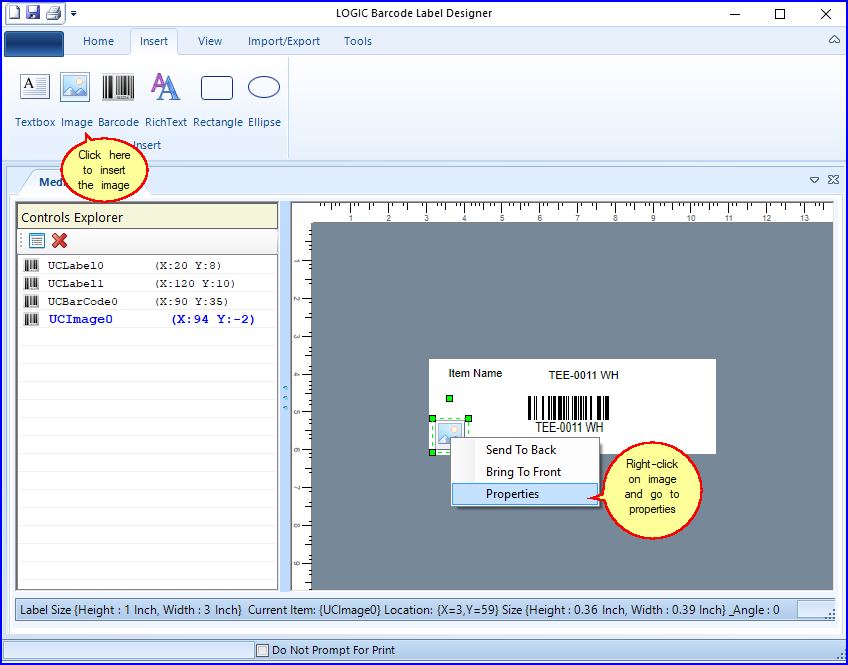Viewport: 848px width, 665px height.
Task: Click the _Angle : 0 status entry
Action: pyautogui.click(x=754, y=610)
